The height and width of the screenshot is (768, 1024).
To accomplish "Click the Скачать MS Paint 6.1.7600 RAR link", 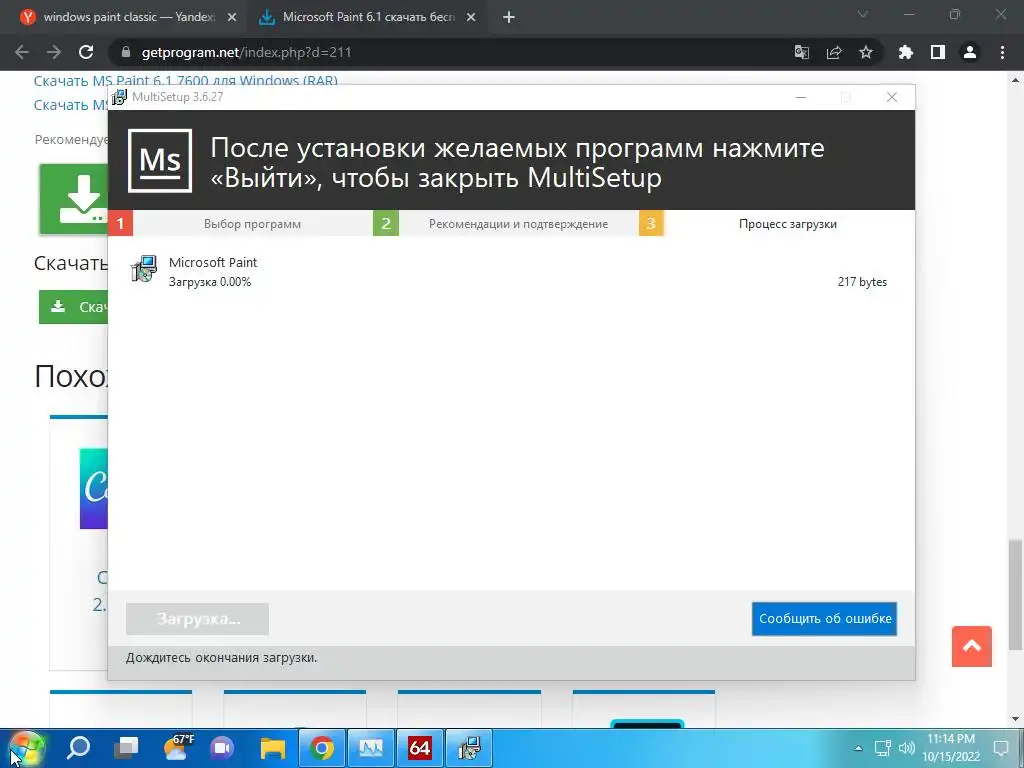I will 185,81.
